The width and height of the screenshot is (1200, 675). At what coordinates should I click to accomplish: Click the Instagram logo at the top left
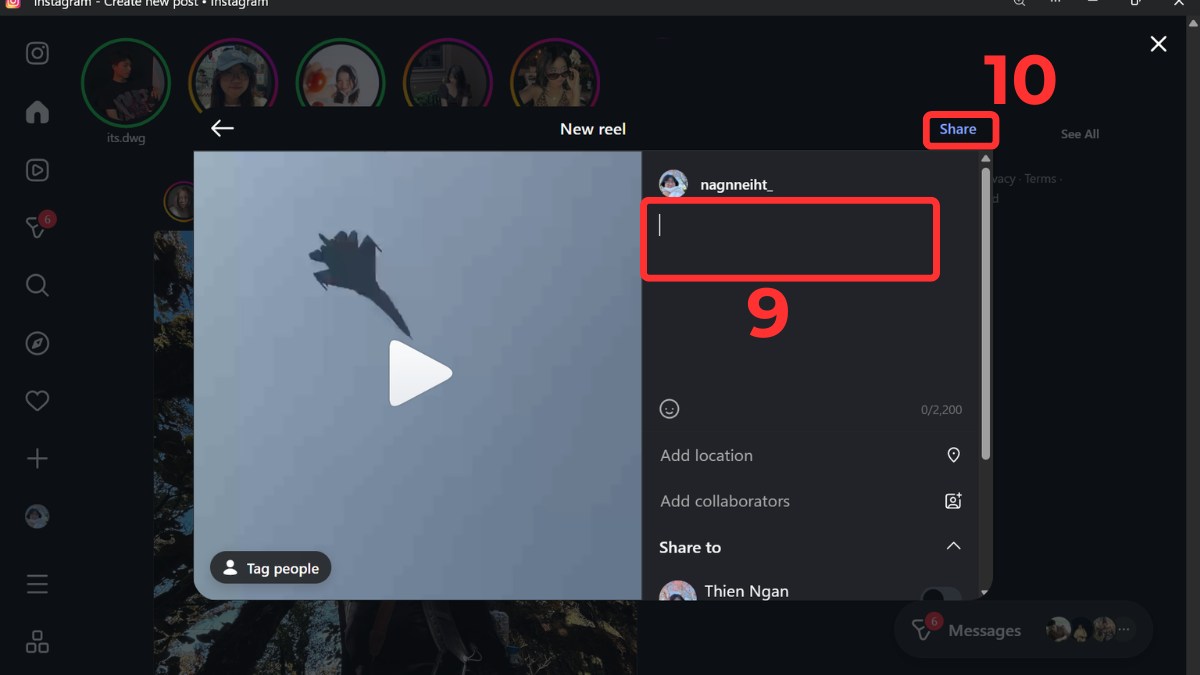tap(37, 54)
